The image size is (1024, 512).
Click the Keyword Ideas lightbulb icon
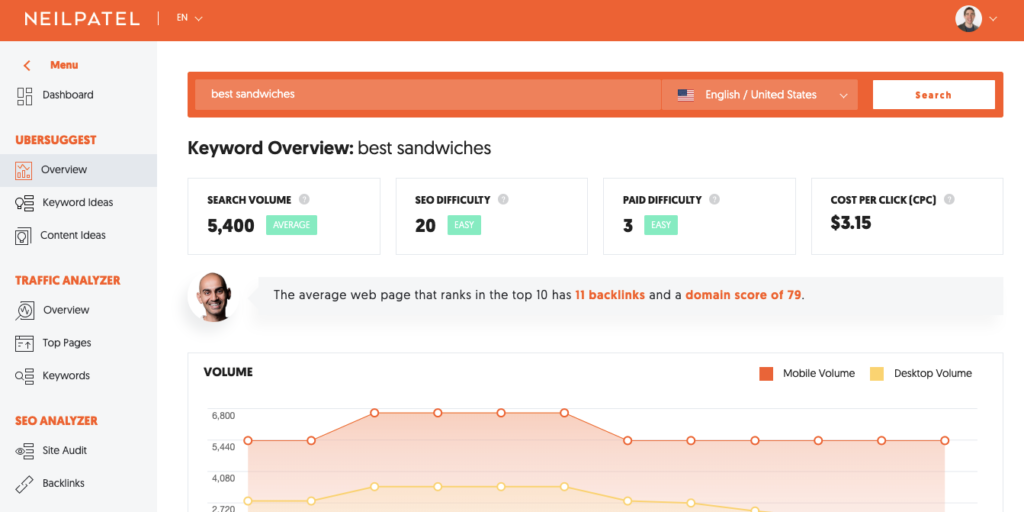[x=24, y=203]
